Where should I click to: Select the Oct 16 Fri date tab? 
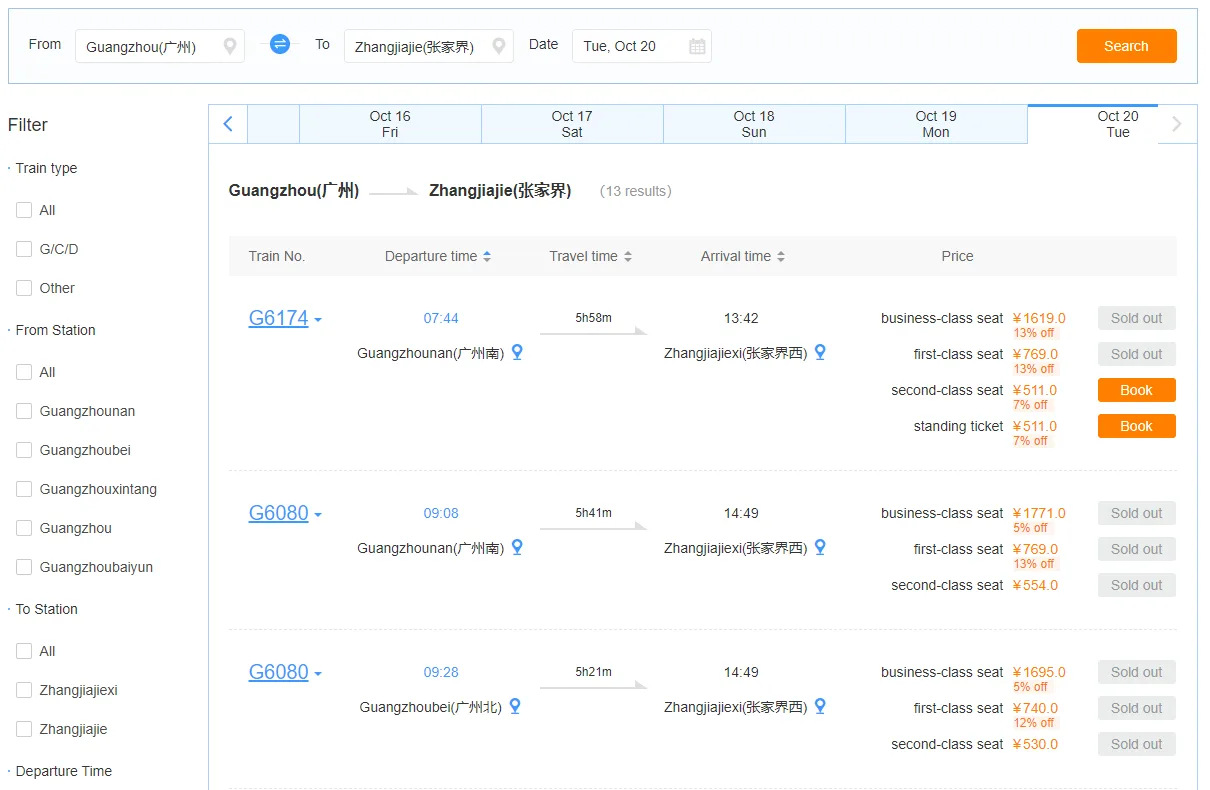pos(390,124)
